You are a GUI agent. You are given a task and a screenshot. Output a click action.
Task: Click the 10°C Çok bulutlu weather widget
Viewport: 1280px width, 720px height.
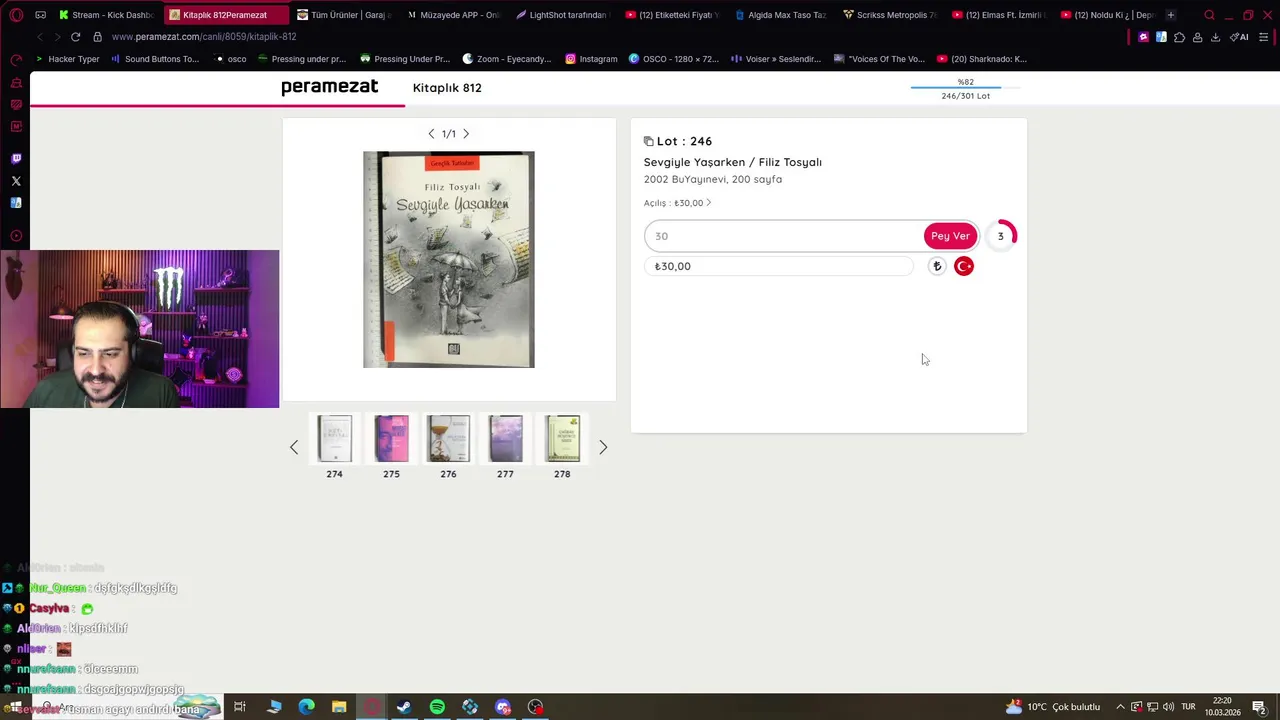(x=1053, y=707)
